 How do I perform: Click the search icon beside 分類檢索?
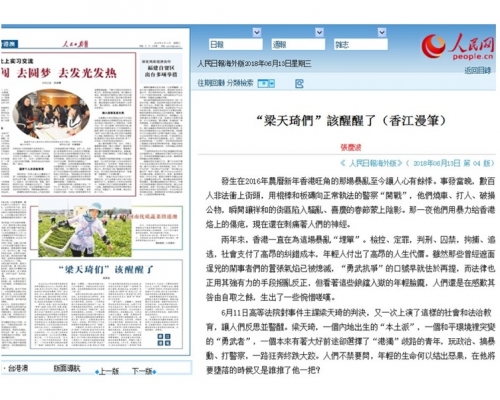tap(299, 83)
